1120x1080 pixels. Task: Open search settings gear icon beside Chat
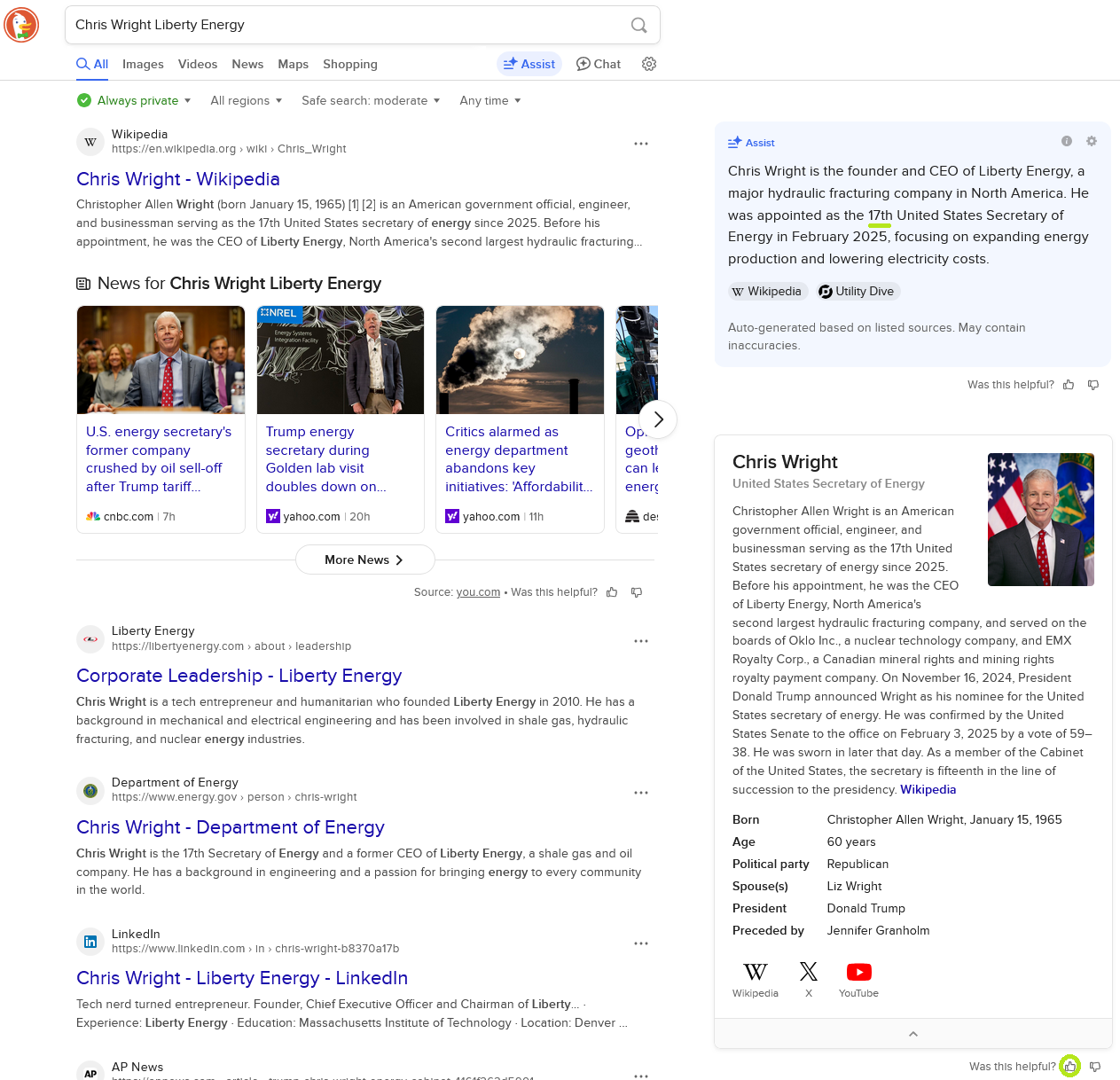649,64
